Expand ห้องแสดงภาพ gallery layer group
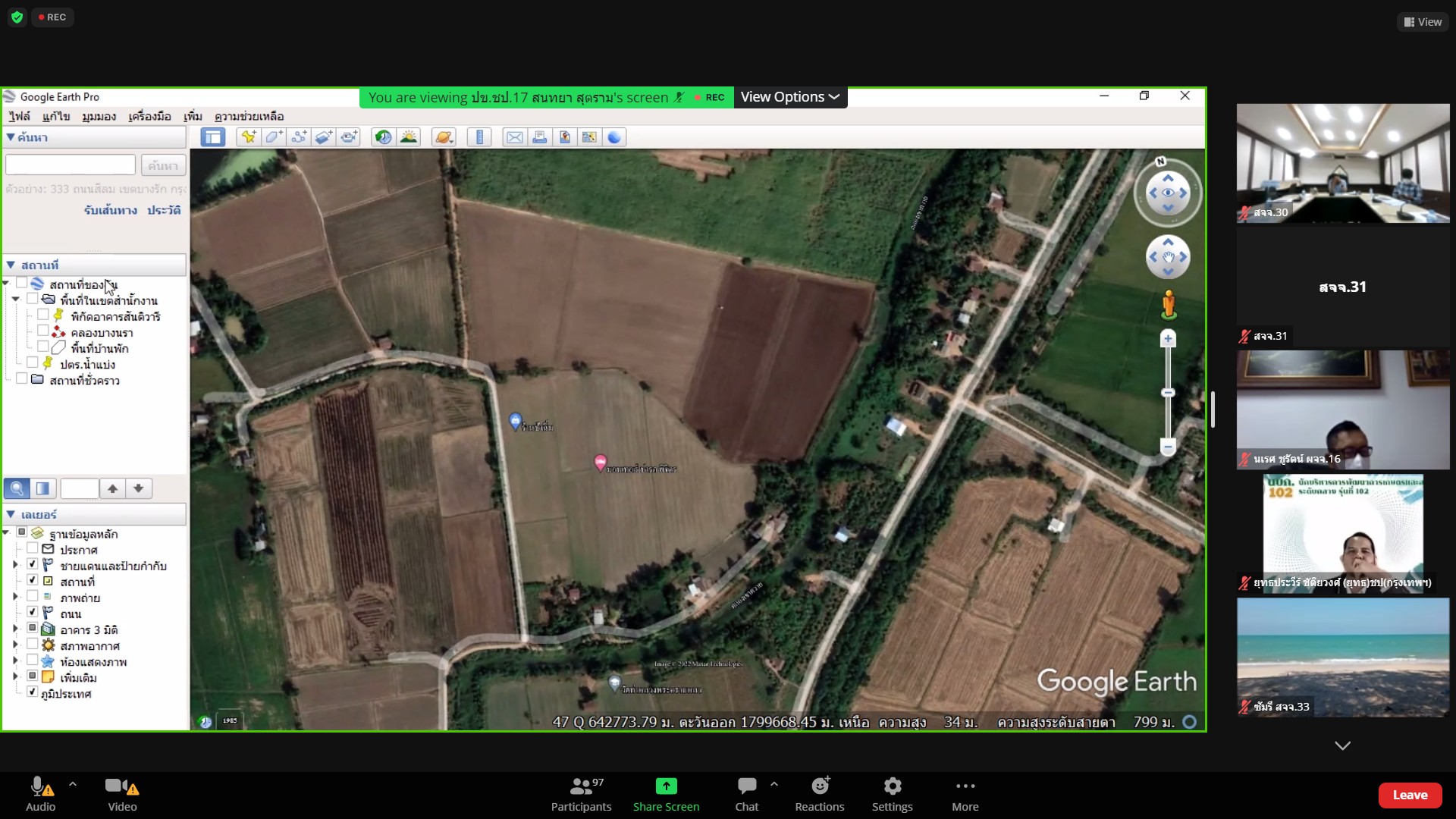1456x819 pixels. click(15, 661)
